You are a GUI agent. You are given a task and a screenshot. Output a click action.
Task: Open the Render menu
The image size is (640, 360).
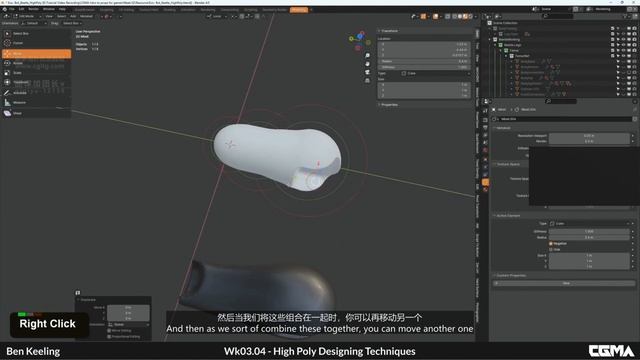coord(33,9)
